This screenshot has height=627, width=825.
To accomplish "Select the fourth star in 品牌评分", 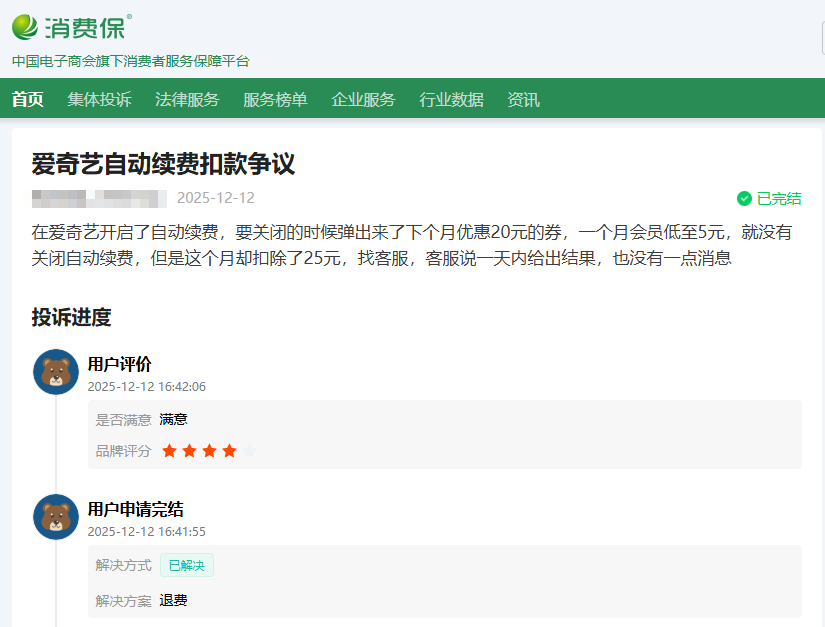I will [x=229, y=451].
